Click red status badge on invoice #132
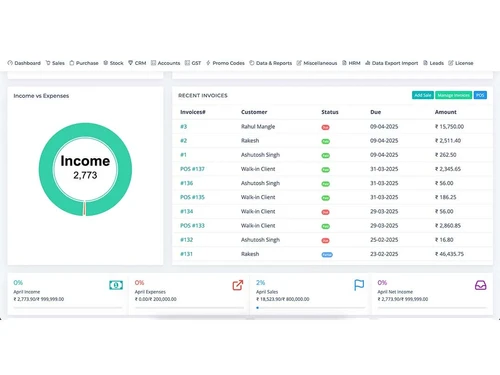Image resolution: width=500 pixels, height=375 pixels. coord(325,241)
